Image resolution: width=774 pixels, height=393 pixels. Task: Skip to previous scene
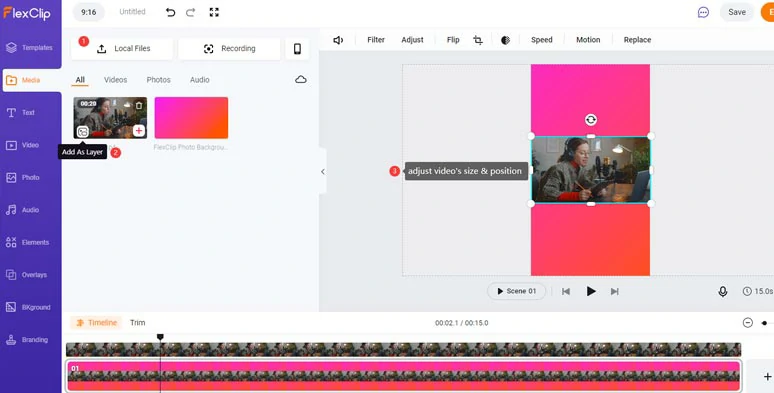click(x=566, y=291)
